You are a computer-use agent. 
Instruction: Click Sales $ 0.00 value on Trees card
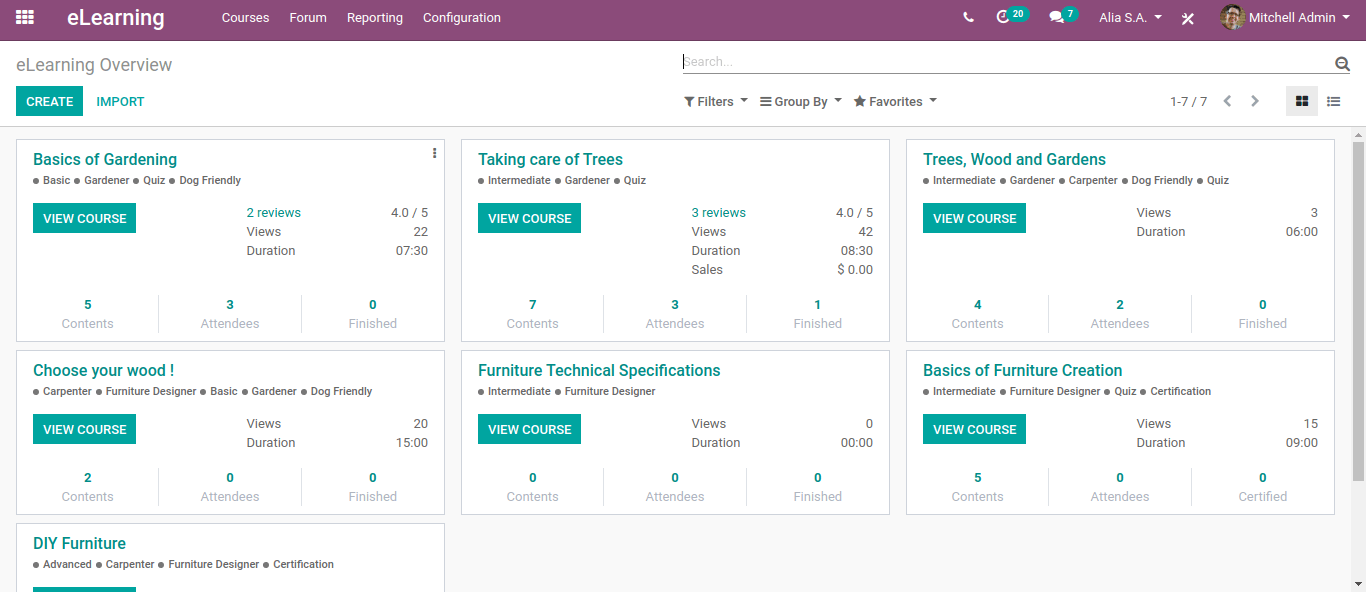coord(855,270)
